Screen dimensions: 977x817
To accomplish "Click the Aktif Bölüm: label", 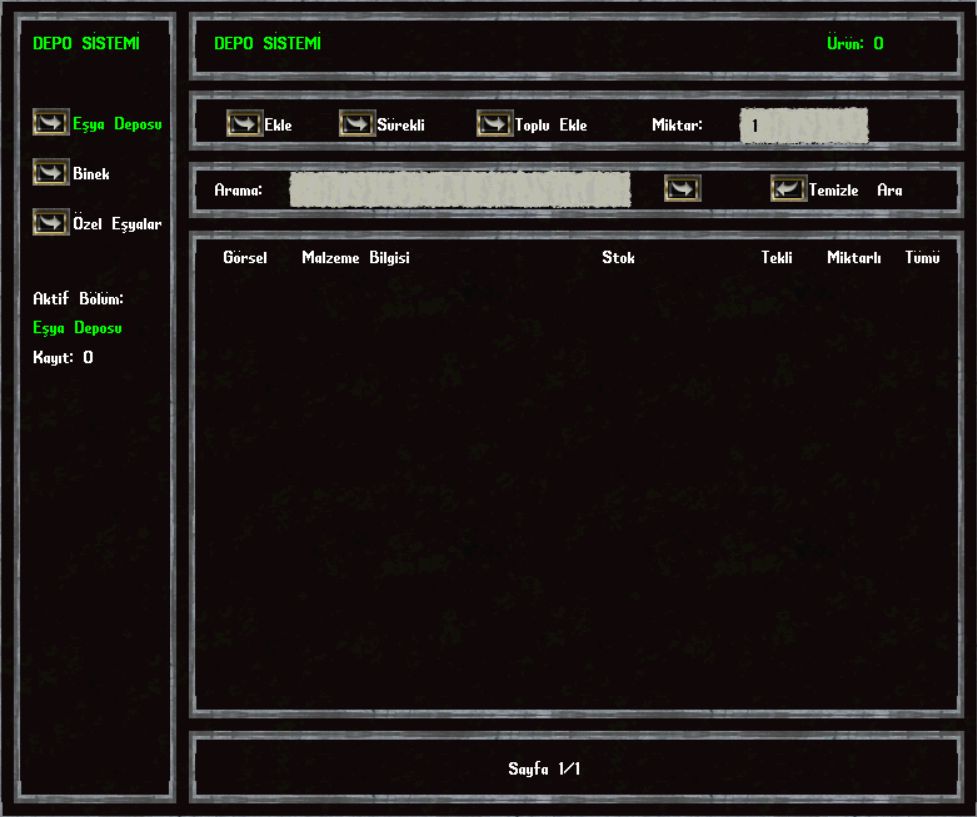I will (78, 299).
